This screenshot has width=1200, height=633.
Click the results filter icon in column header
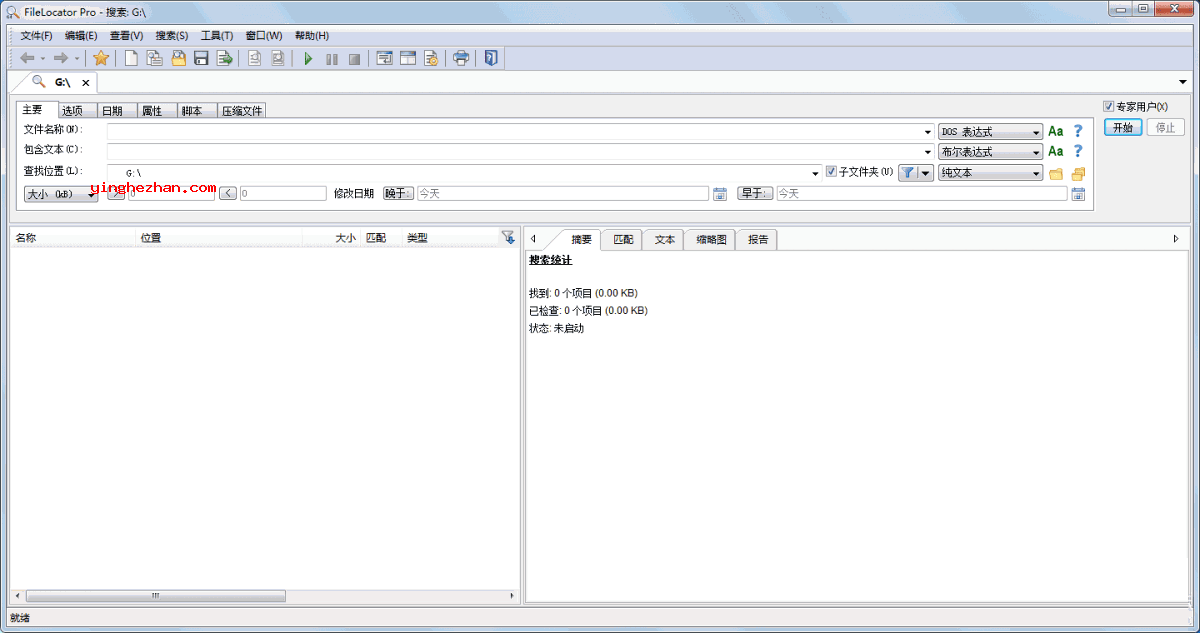point(508,237)
